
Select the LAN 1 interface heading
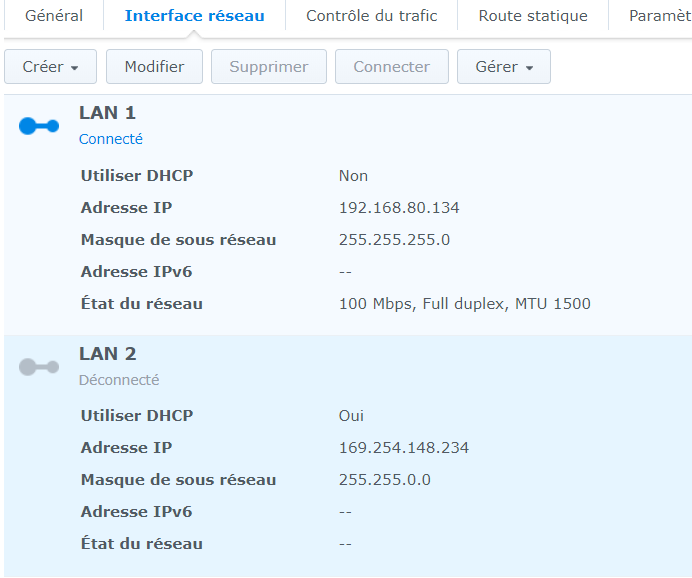[107, 113]
